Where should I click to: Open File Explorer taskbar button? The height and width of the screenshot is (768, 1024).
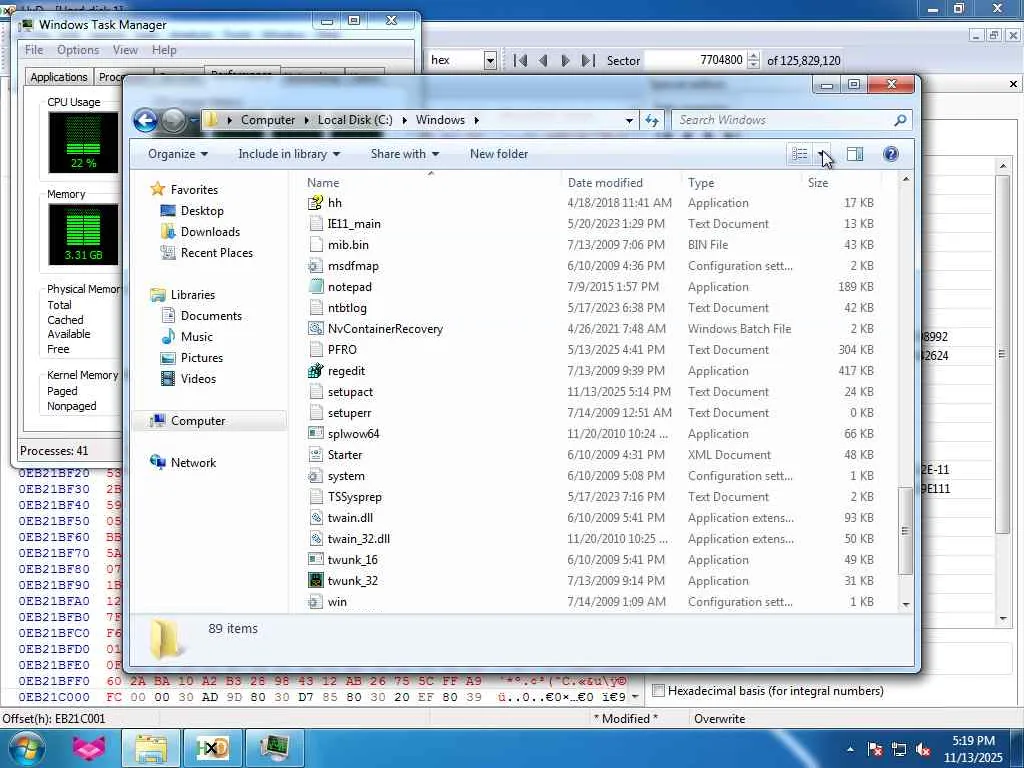pyautogui.click(x=151, y=748)
